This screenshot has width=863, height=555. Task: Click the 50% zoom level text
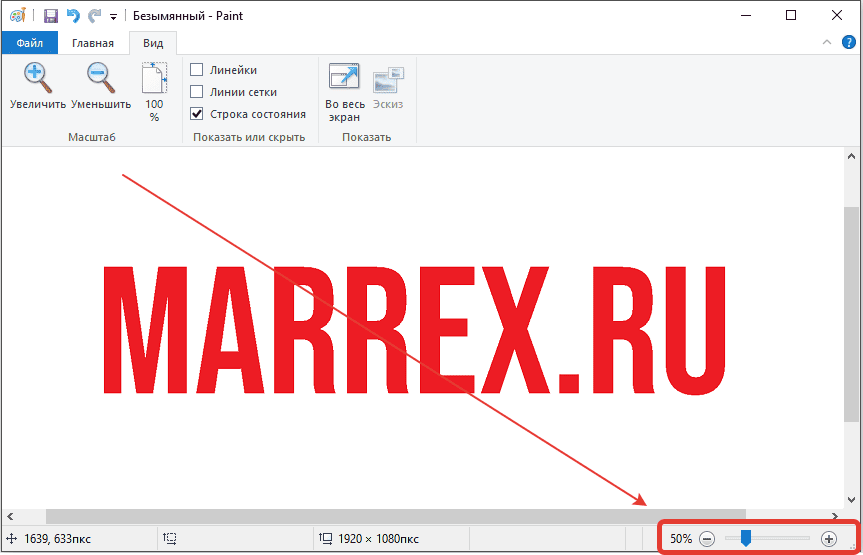[681, 538]
